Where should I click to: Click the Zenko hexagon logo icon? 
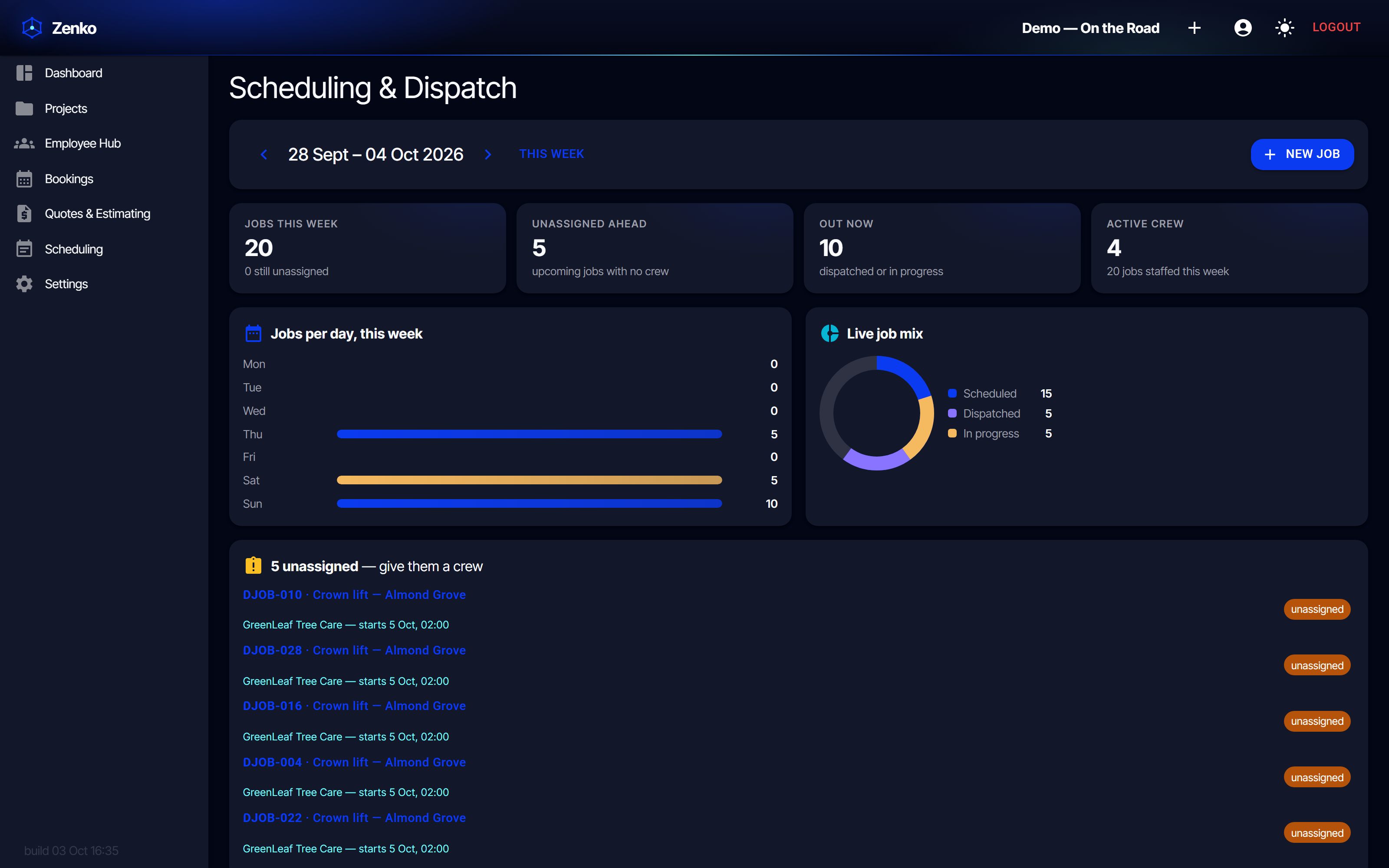point(32,27)
